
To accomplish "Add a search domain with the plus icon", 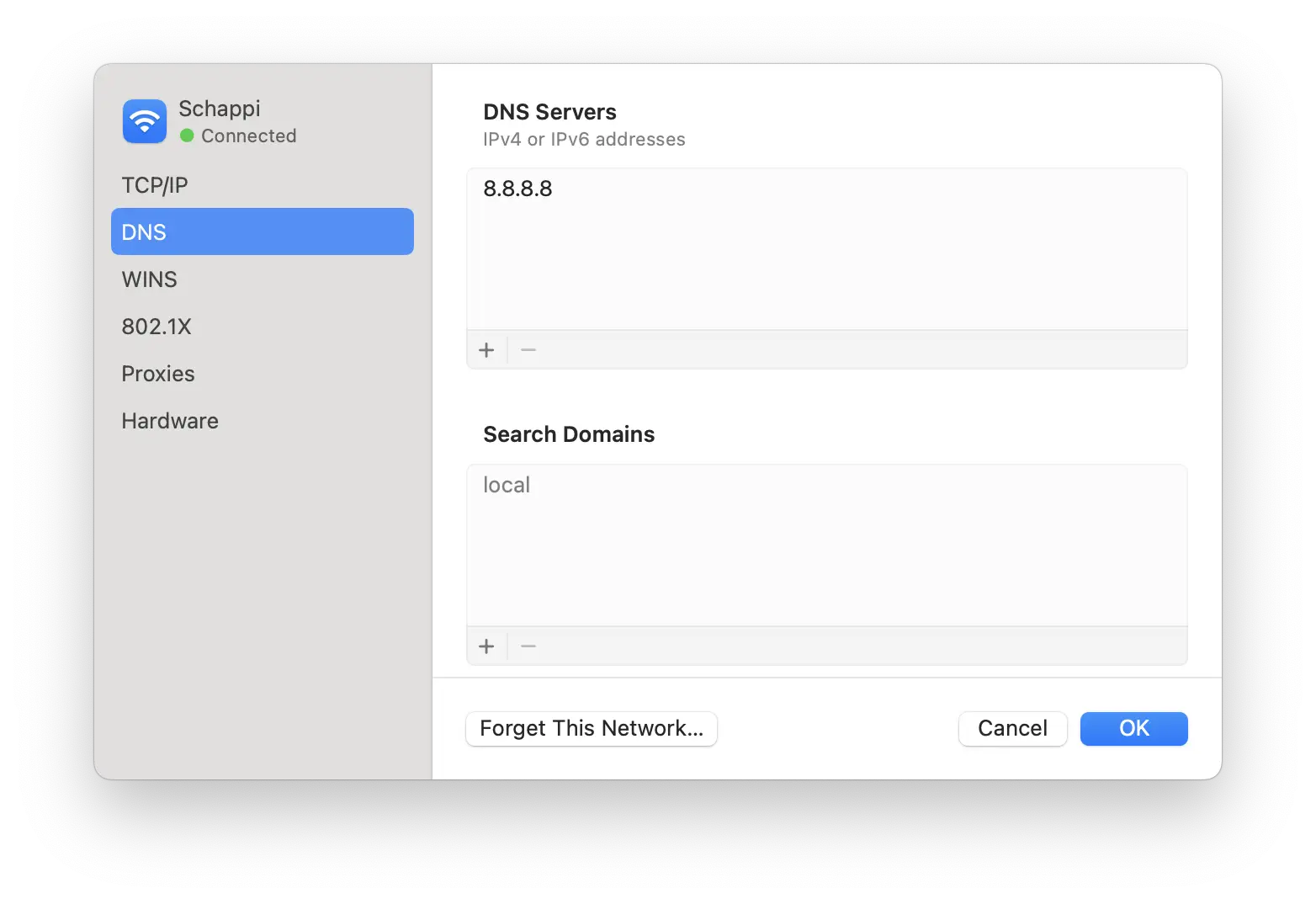I will (486, 646).
